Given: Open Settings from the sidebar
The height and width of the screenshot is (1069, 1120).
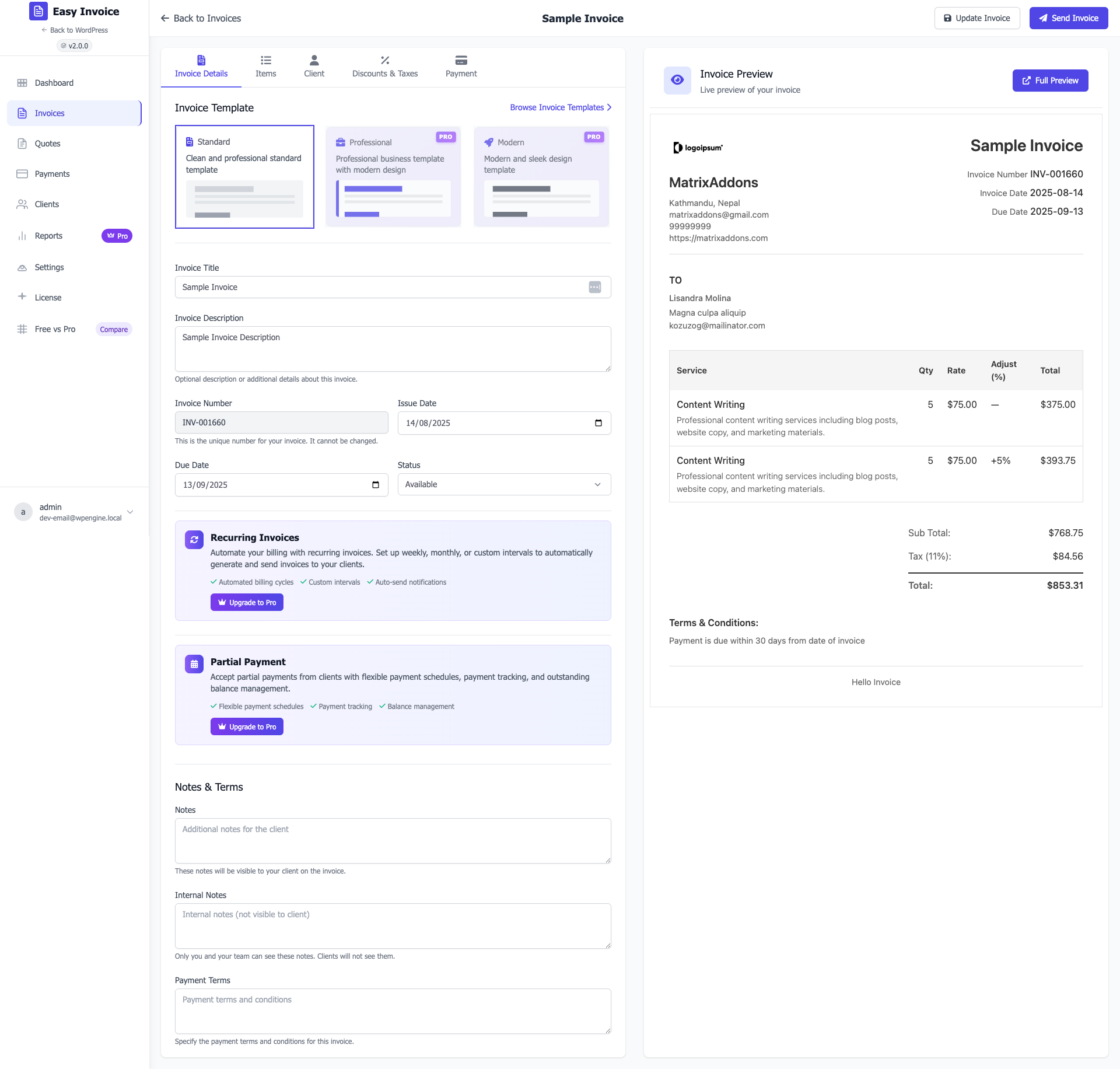Looking at the screenshot, I should coord(74,267).
